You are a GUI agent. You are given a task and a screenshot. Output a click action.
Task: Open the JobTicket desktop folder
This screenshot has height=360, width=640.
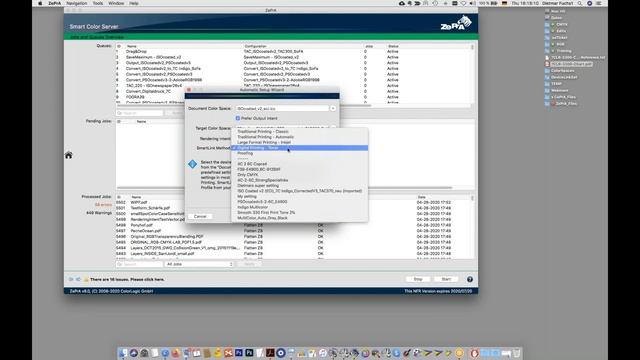click(556, 38)
